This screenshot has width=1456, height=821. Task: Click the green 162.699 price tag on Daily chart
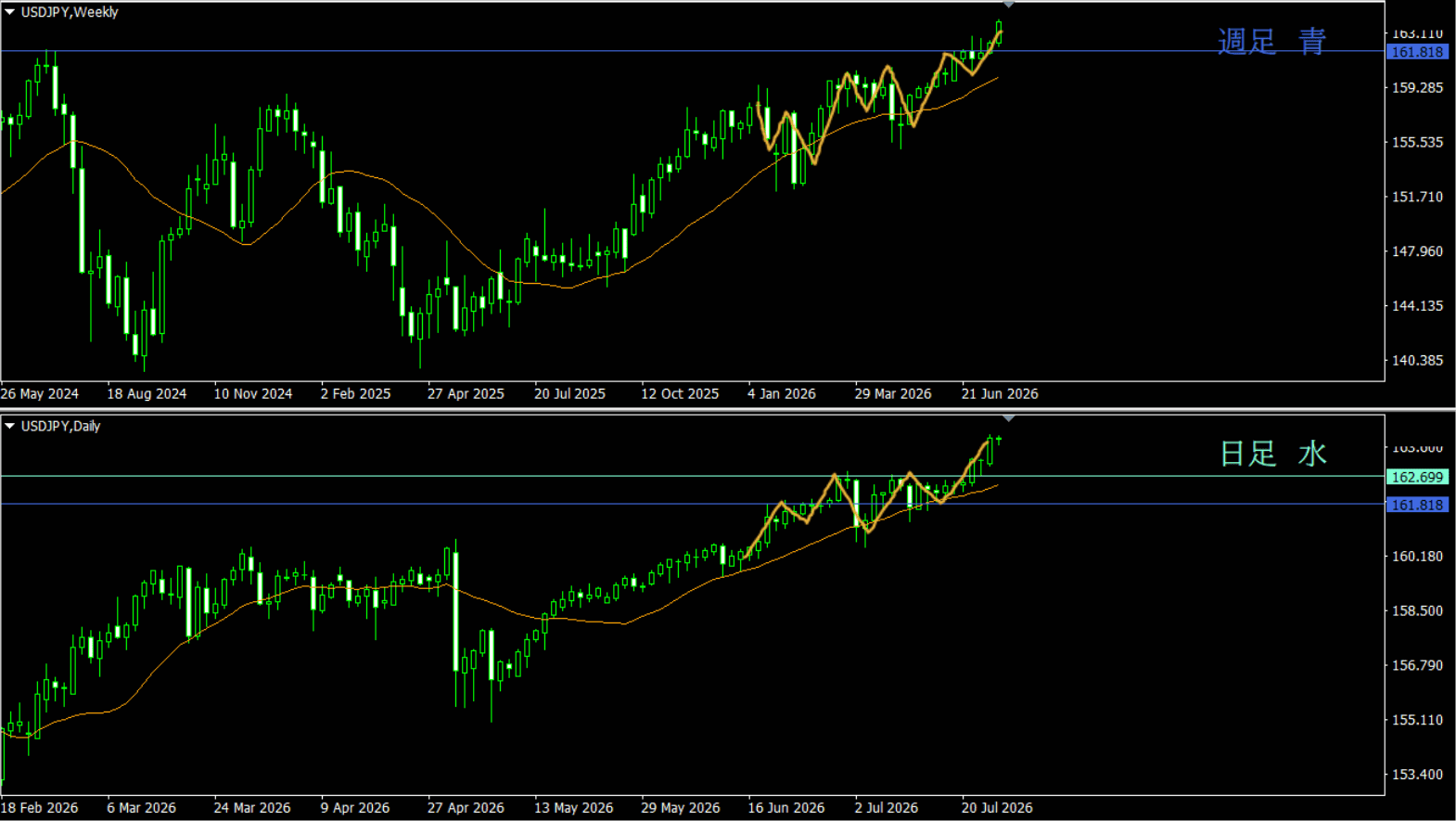[1417, 477]
